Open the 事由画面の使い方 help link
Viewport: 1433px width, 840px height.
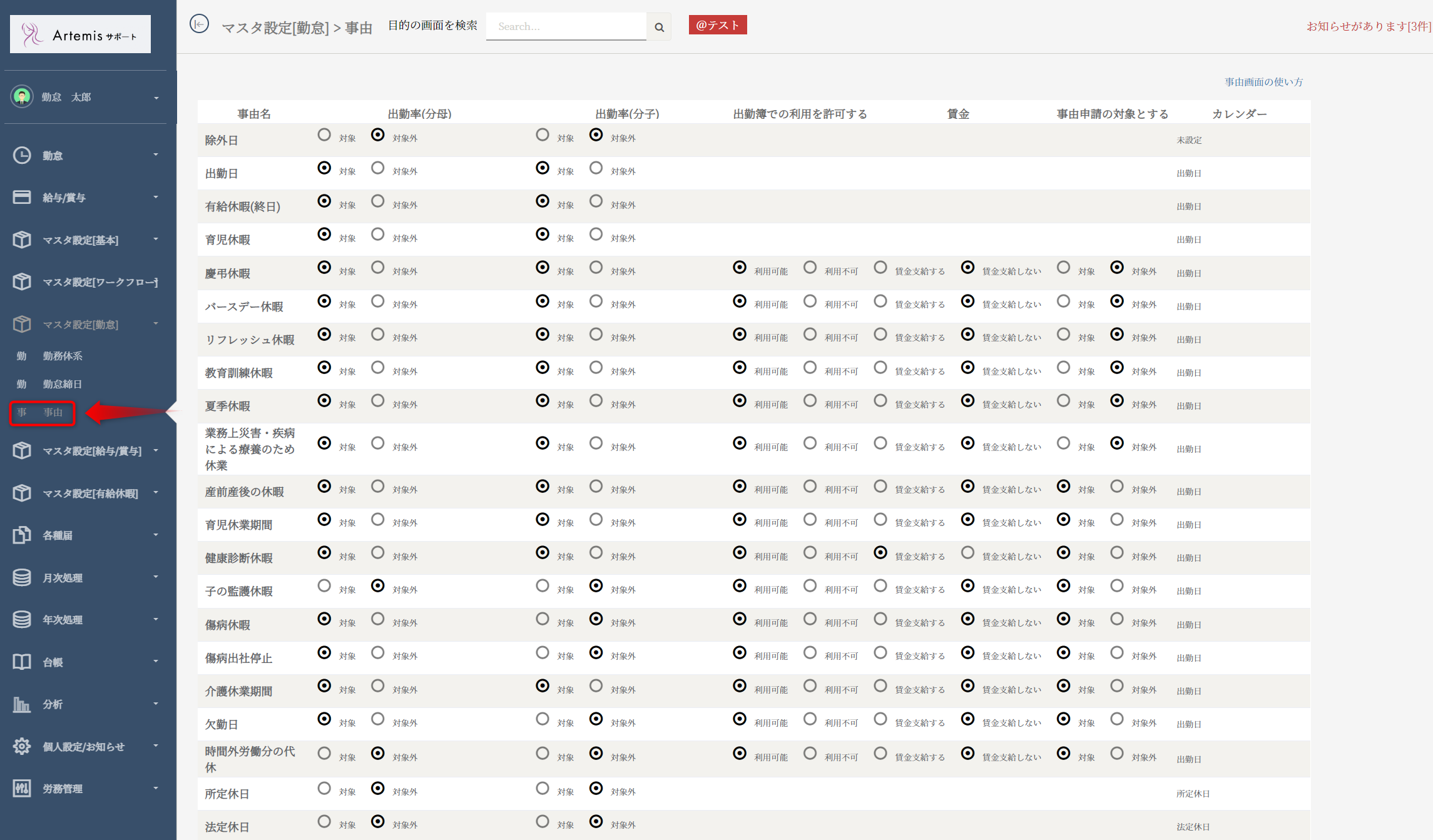point(1263,82)
